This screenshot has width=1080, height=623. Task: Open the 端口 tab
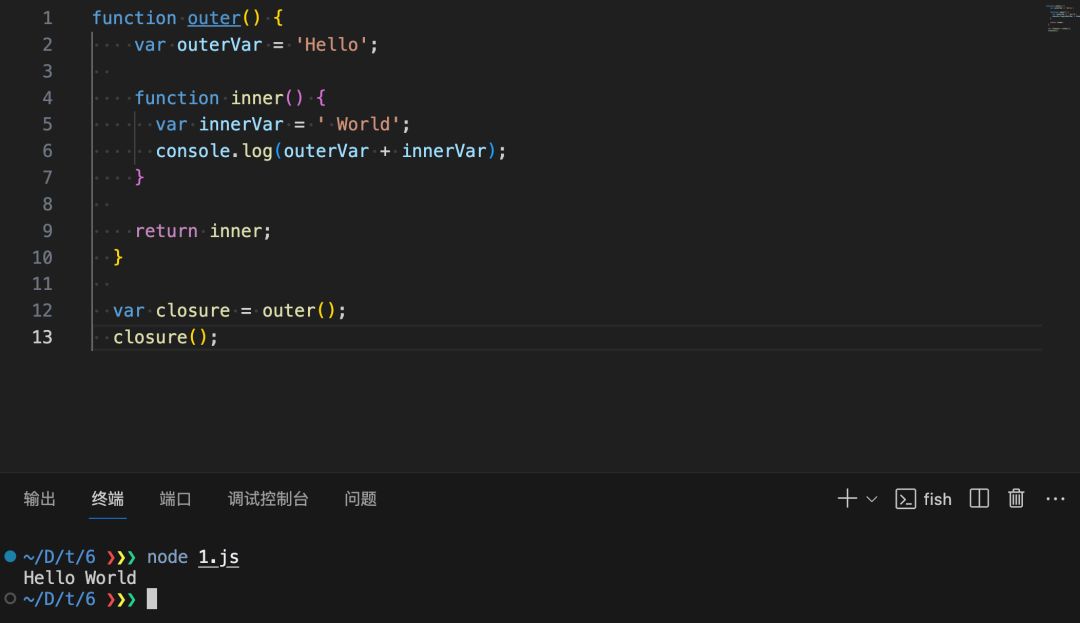point(175,499)
